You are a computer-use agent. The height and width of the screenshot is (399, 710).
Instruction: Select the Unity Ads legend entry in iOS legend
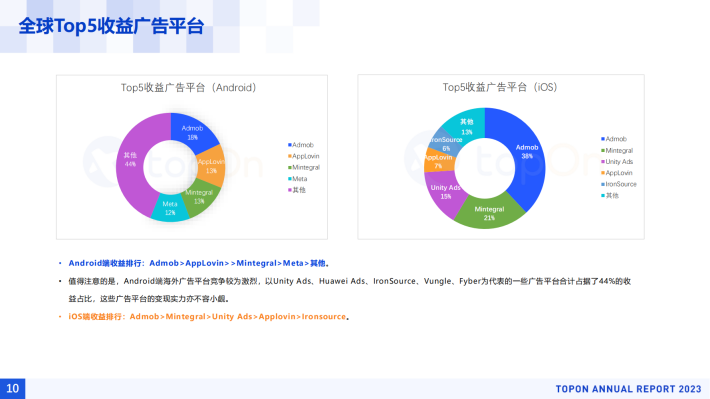(x=617, y=162)
